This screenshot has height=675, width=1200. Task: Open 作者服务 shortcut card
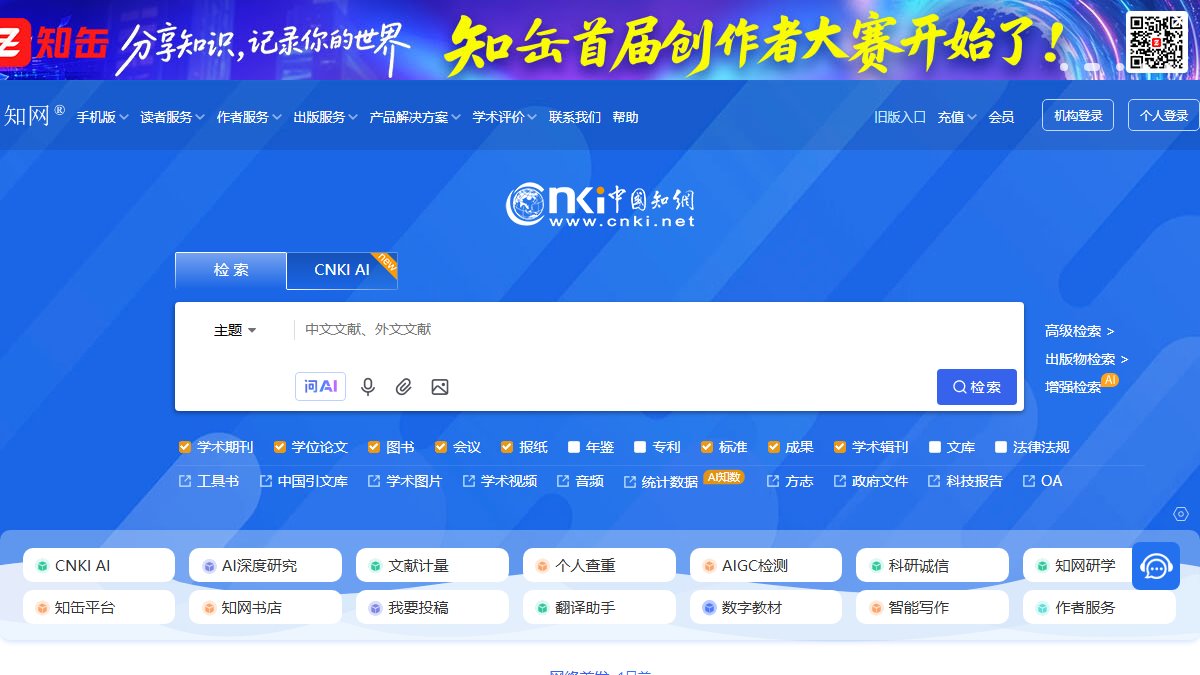tap(1099, 607)
